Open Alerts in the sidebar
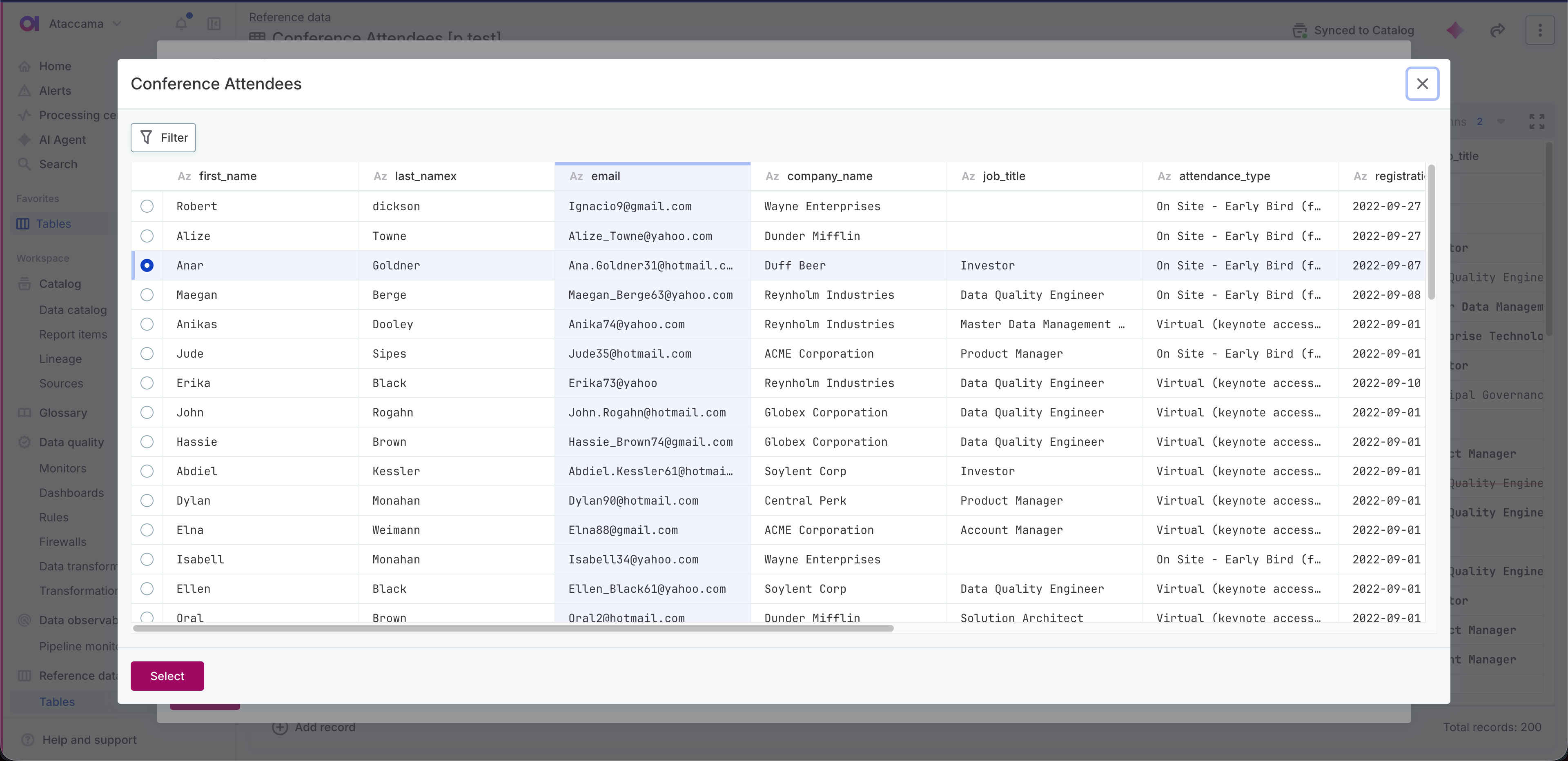The height and width of the screenshot is (761, 1568). point(55,91)
